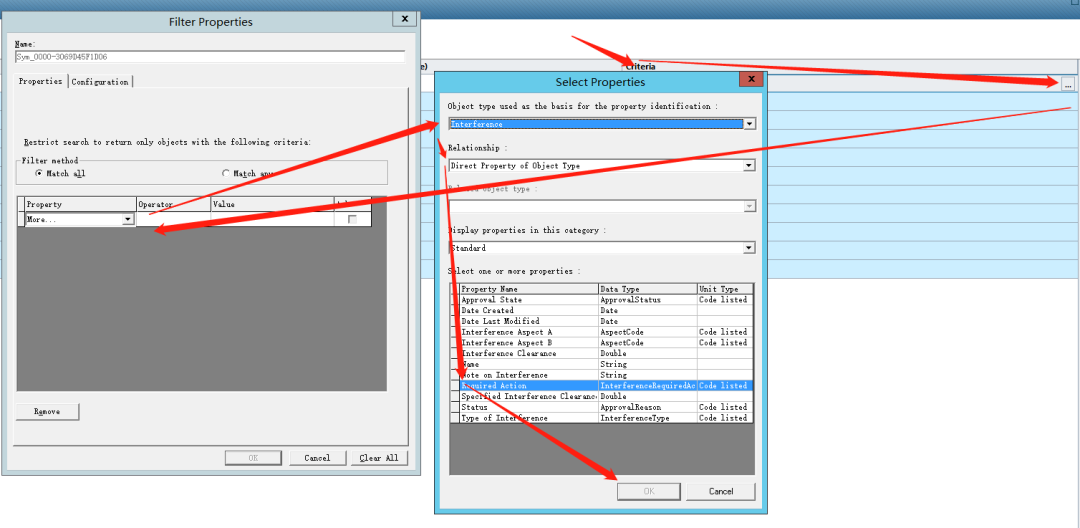Select the 'Interference Aspect A' property row
Viewport: 1080px width, 528px height.
pos(602,332)
